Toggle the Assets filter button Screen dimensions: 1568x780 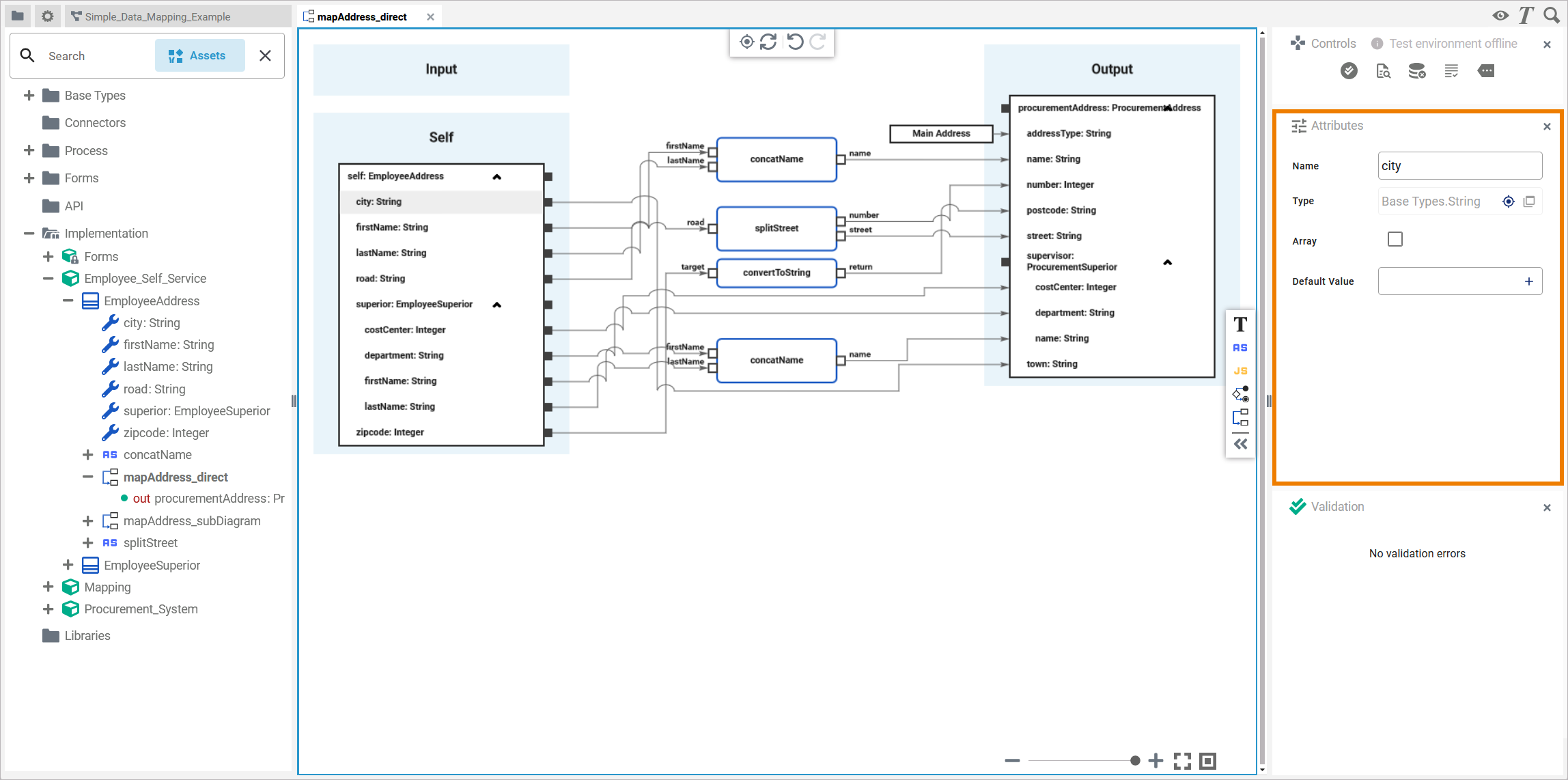[199, 56]
